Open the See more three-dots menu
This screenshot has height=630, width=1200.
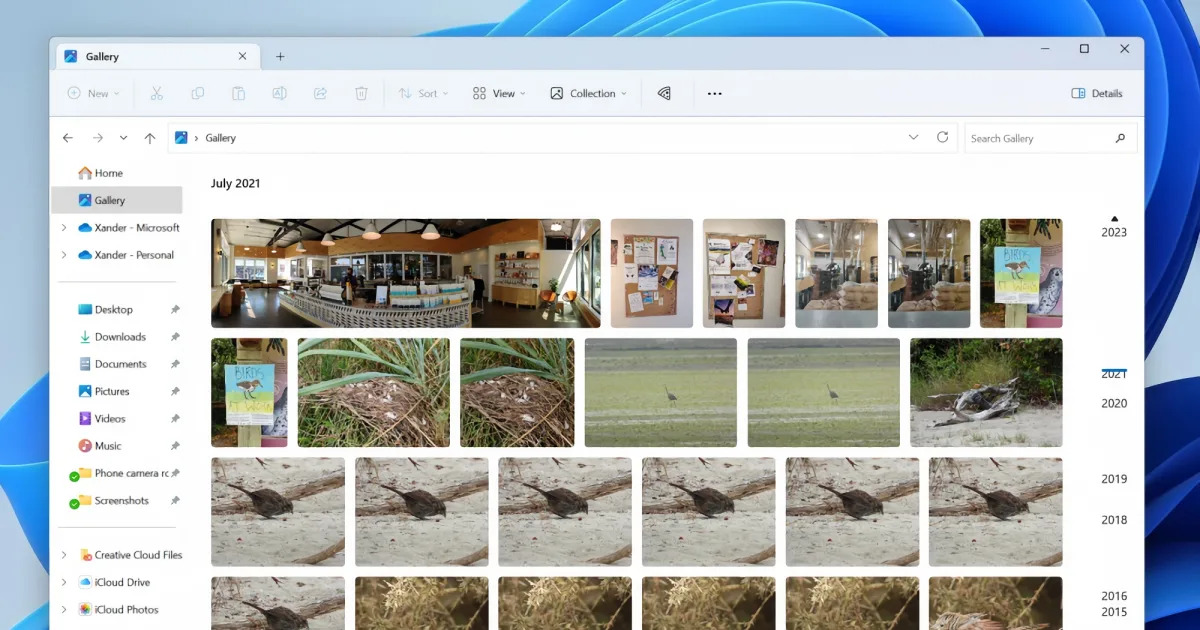point(714,93)
